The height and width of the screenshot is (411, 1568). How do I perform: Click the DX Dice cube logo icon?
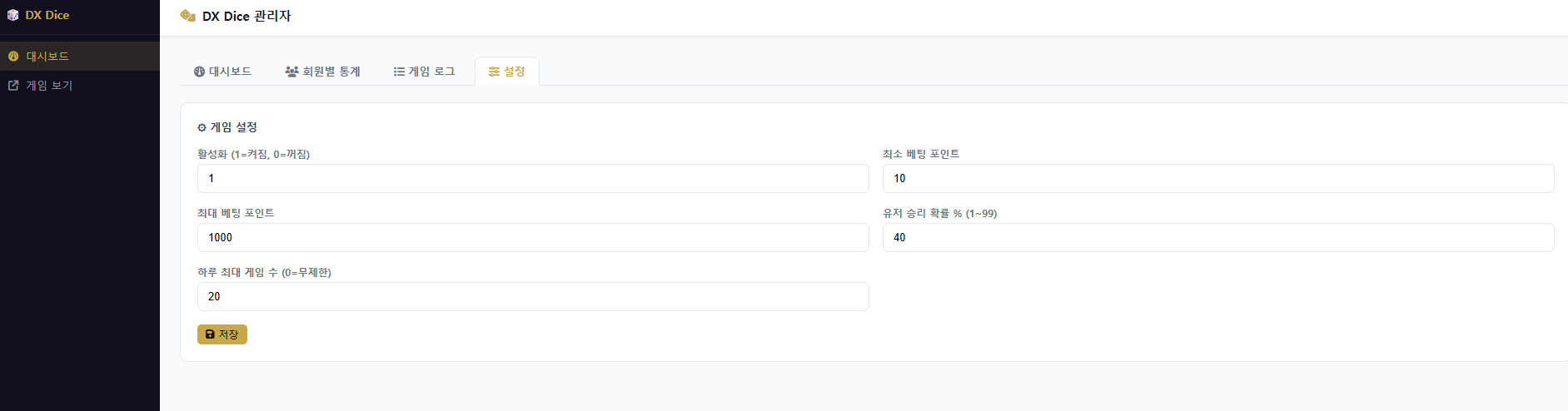[x=12, y=15]
